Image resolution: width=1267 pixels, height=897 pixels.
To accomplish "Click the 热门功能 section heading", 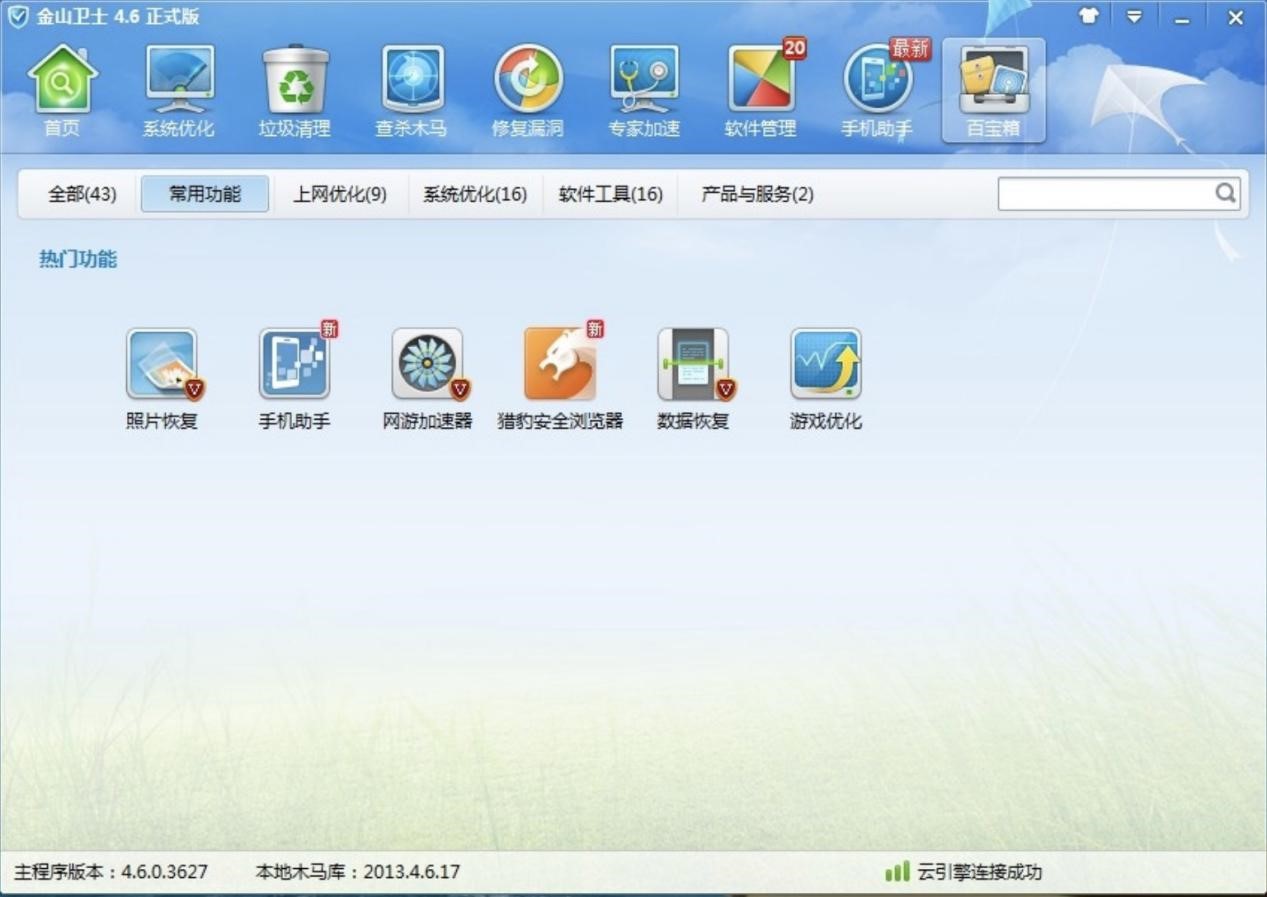I will point(78,260).
